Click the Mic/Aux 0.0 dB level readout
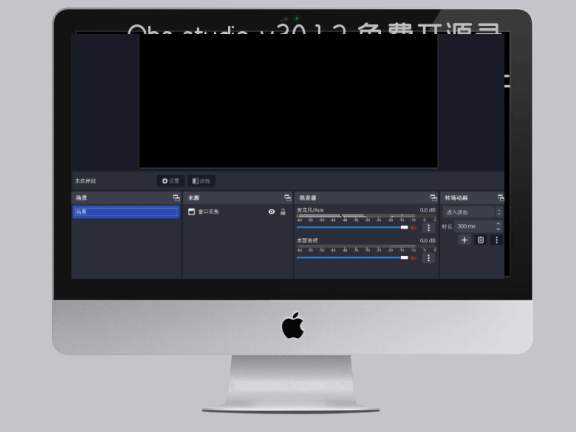576x432 pixels. [x=428, y=210]
